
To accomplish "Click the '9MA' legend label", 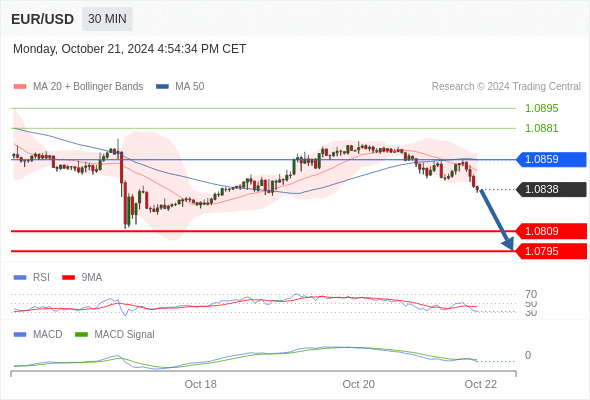I will click(x=92, y=278).
